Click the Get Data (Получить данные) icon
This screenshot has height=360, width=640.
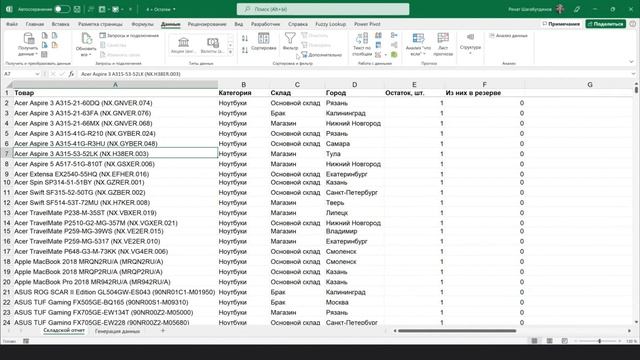[28, 39]
